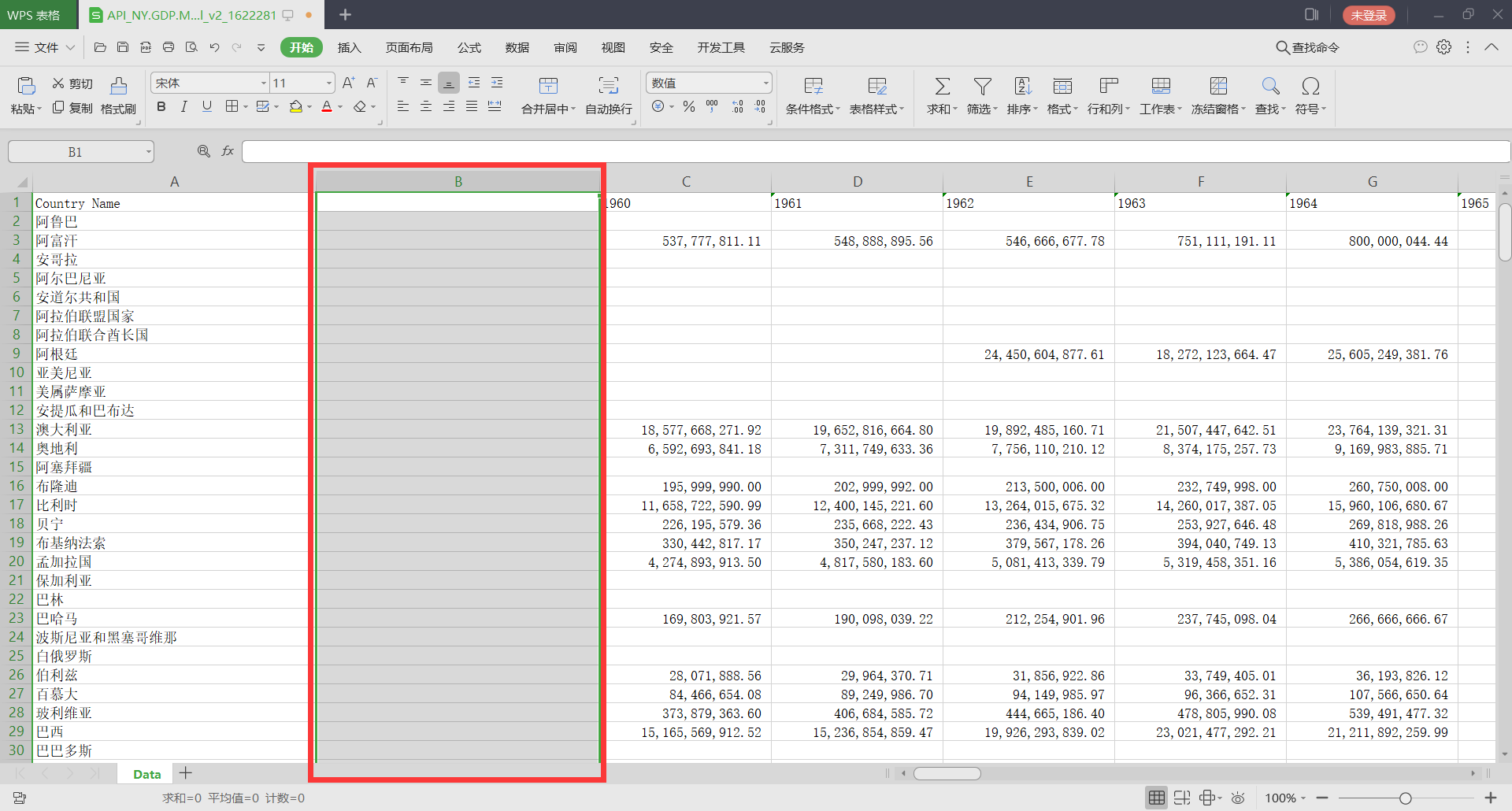Open new document tab with plus button
This screenshot has height=811, width=1512.
coord(345,14)
